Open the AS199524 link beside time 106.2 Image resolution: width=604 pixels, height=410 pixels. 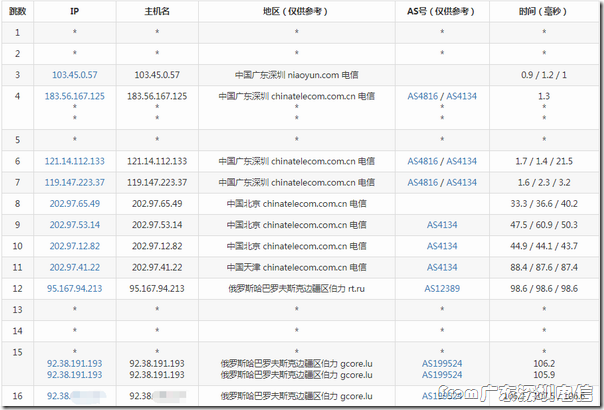442,363
